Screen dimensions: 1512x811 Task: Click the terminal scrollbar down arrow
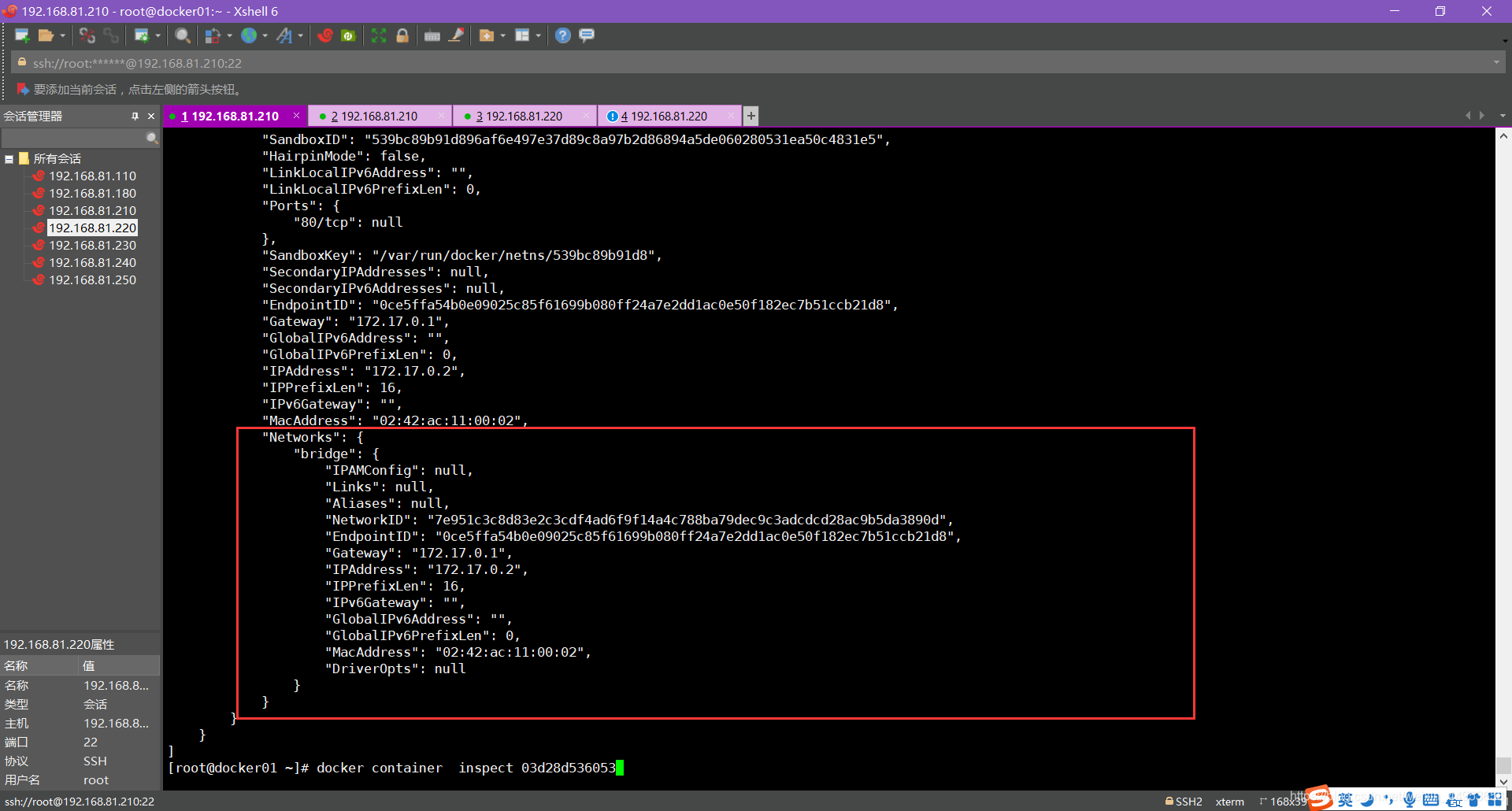tap(1503, 782)
